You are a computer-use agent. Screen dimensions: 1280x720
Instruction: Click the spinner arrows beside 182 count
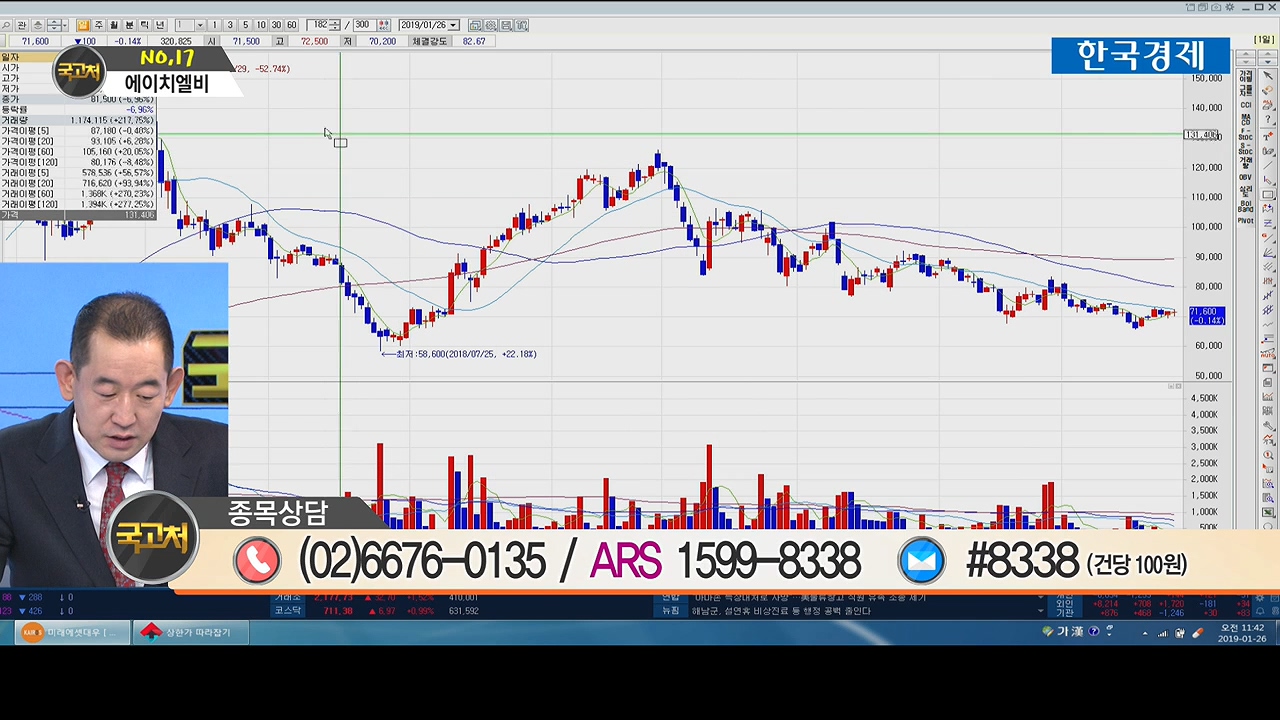pyautogui.click(x=337, y=25)
